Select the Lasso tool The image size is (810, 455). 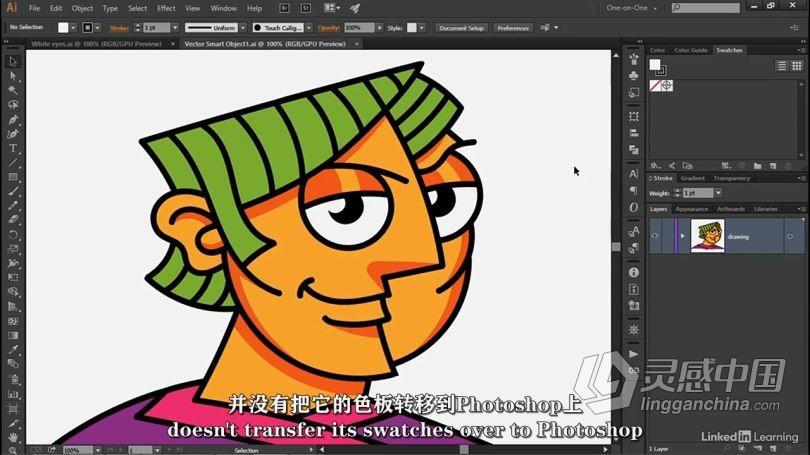pyautogui.click(x=13, y=105)
